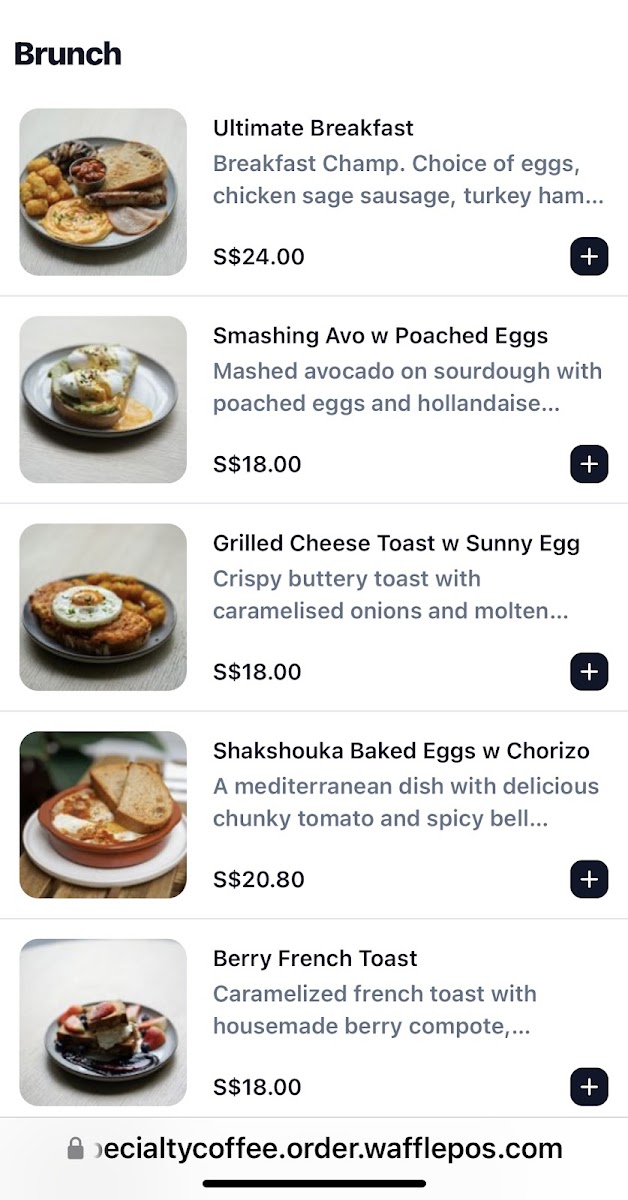Add Berry French Toast to cart
Image resolution: width=628 pixels, height=1200 pixels.
pyautogui.click(x=589, y=1087)
